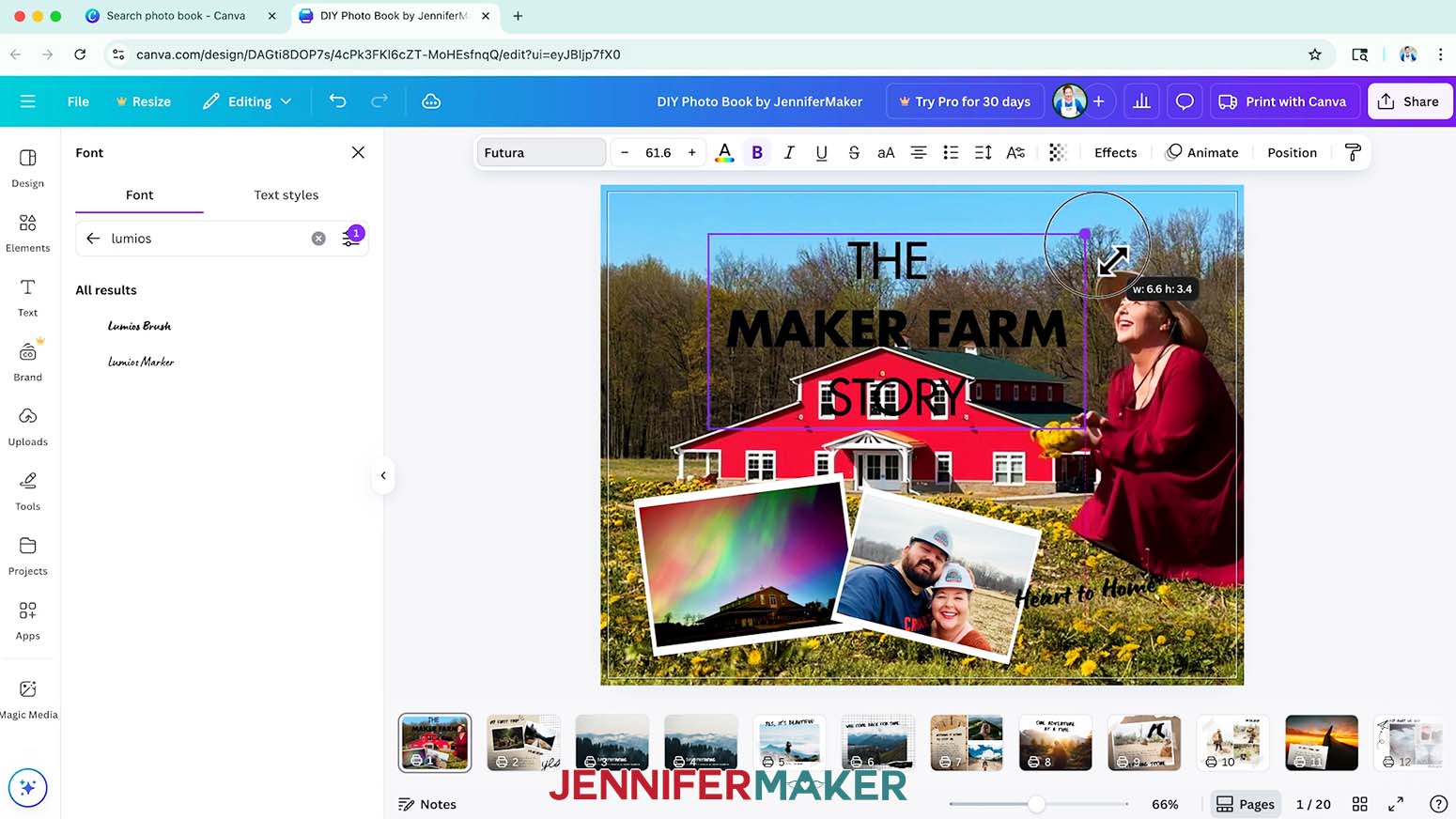Open the Projects panel
This screenshot has width=1456, height=819.
28,556
